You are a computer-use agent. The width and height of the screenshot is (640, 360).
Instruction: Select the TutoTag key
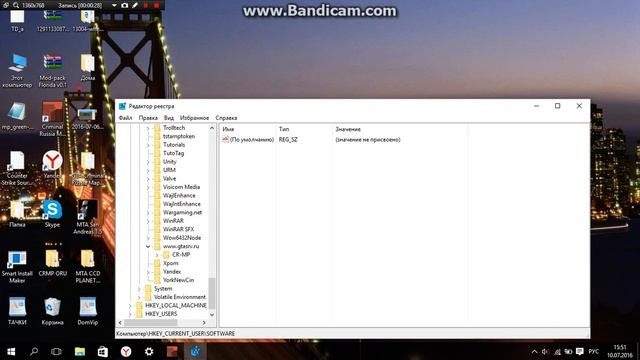173,153
